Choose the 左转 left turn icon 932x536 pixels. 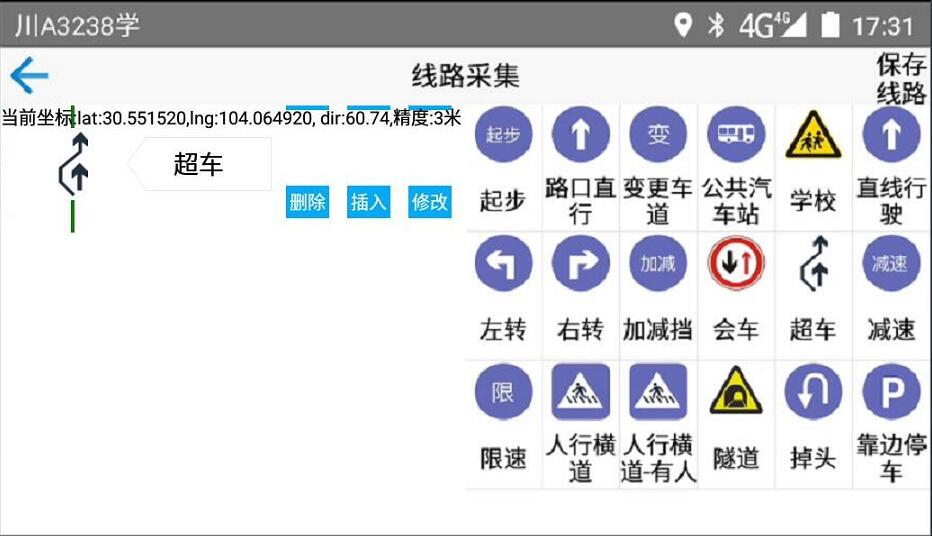[x=503, y=264]
